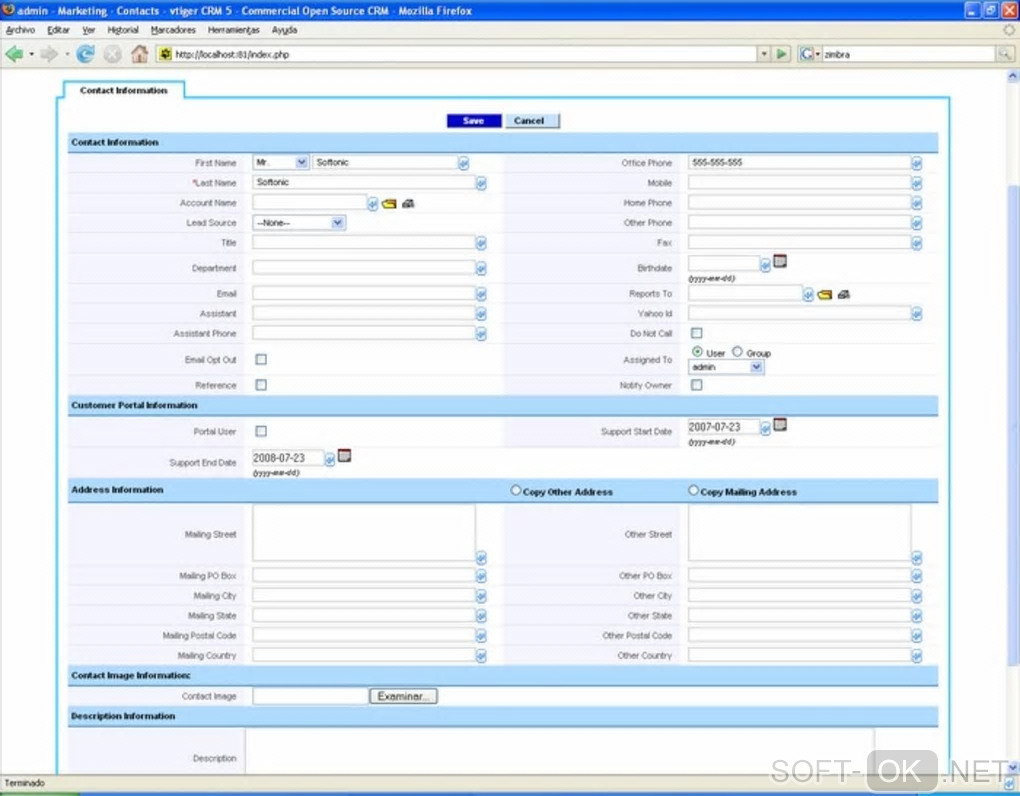
Task: Click the blue icon beside Department field
Action: tap(481, 269)
